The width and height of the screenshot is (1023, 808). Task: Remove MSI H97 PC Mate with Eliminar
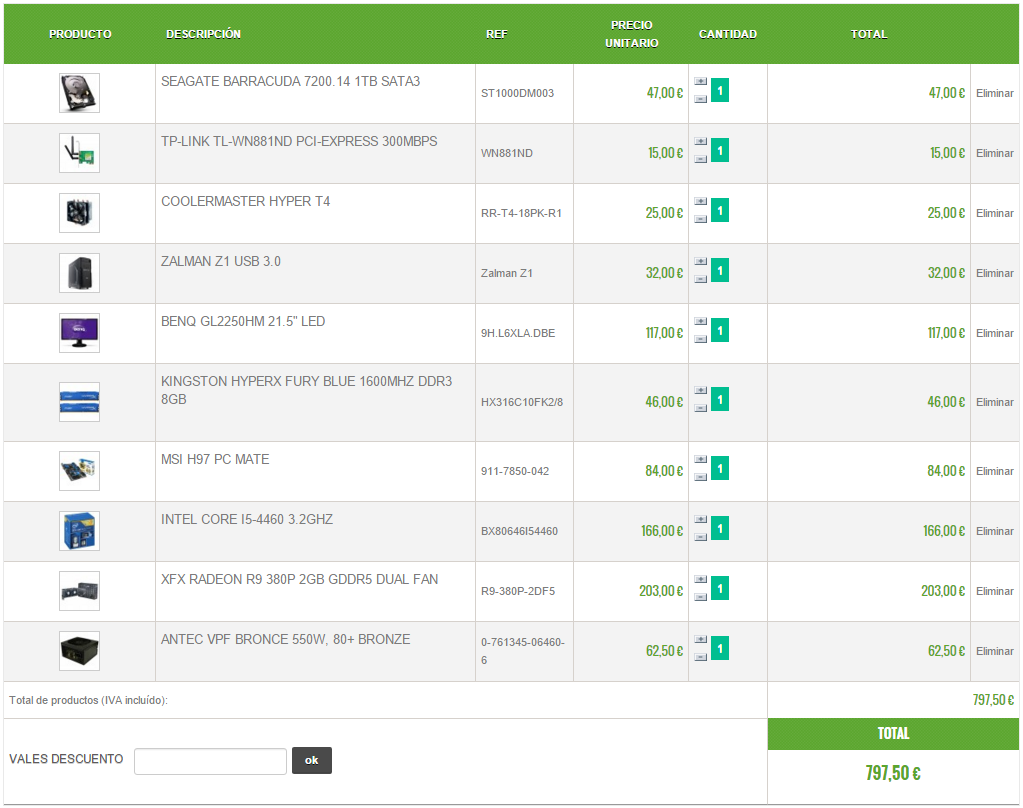(995, 471)
